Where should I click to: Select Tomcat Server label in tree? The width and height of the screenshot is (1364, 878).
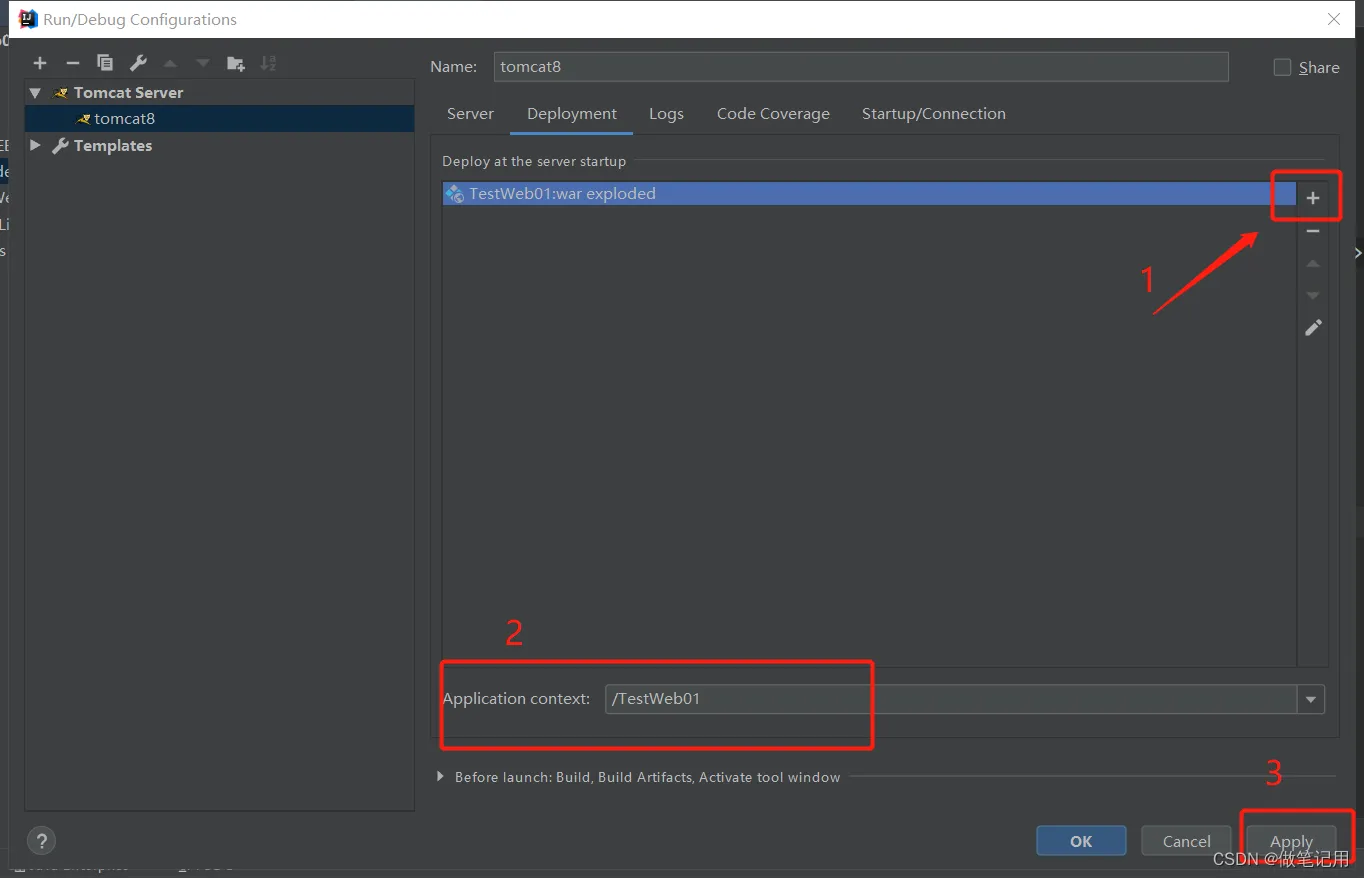click(128, 92)
